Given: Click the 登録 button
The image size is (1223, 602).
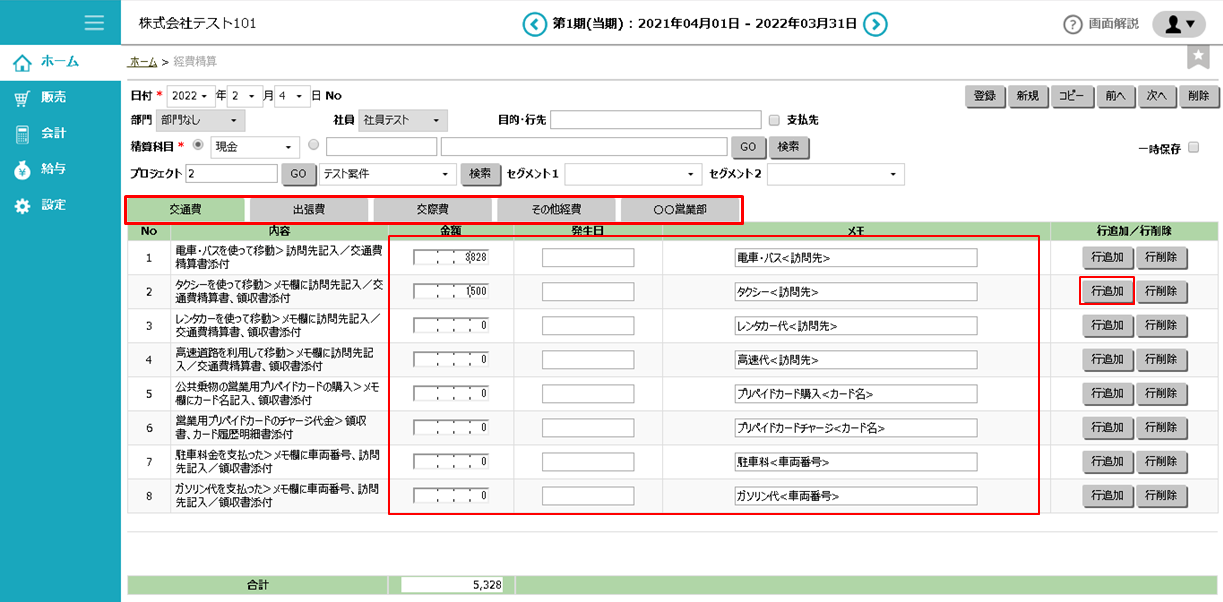Looking at the screenshot, I should [984, 96].
